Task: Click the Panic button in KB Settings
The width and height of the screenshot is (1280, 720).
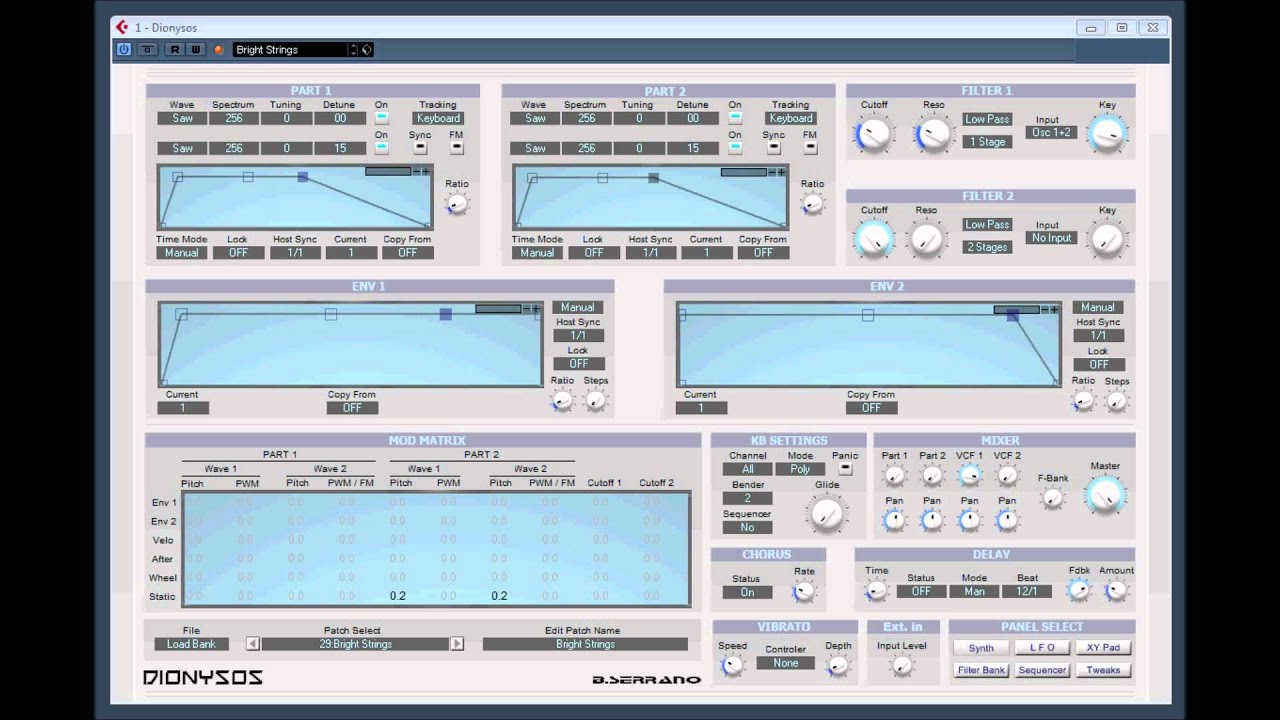Action: point(845,468)
